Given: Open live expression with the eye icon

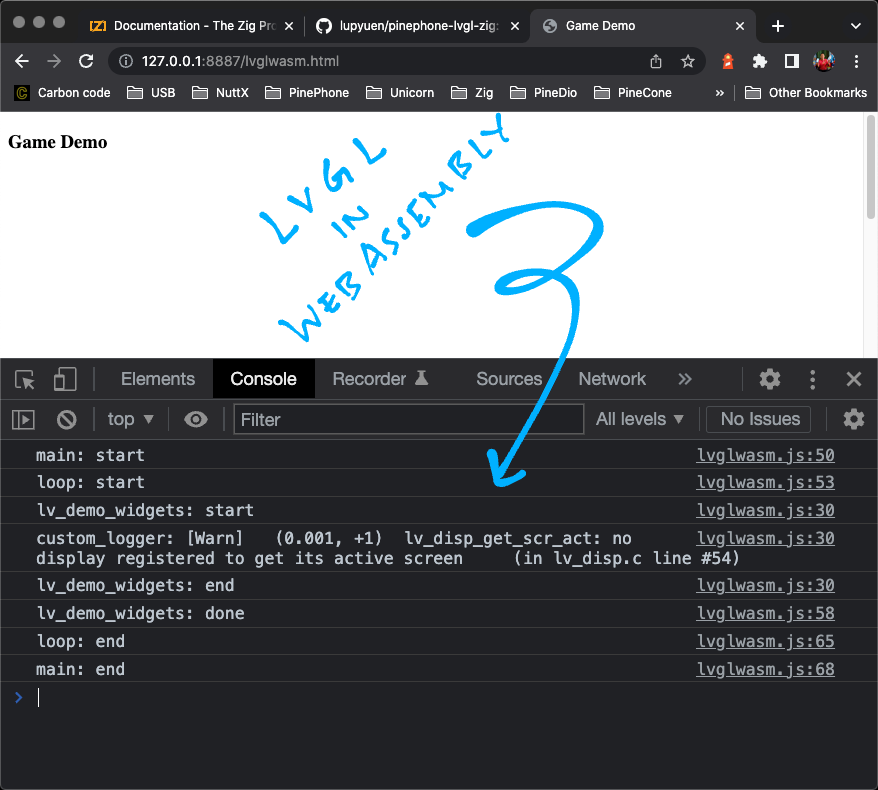Looking at the screenshot, I should (196, 419).
